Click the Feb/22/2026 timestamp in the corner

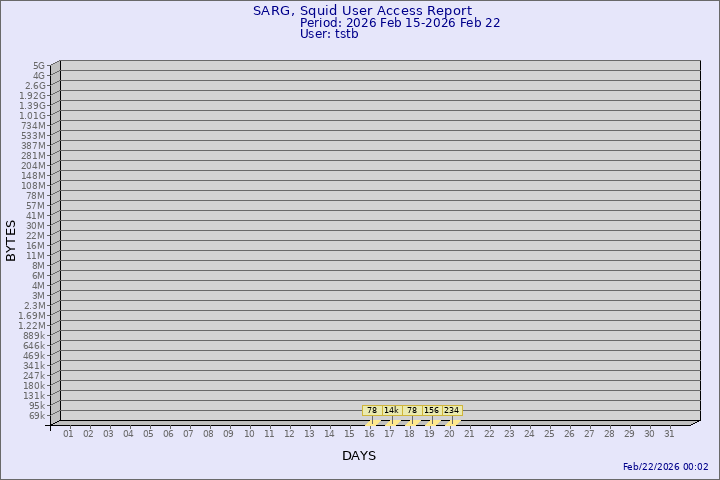tap(665, 467)
